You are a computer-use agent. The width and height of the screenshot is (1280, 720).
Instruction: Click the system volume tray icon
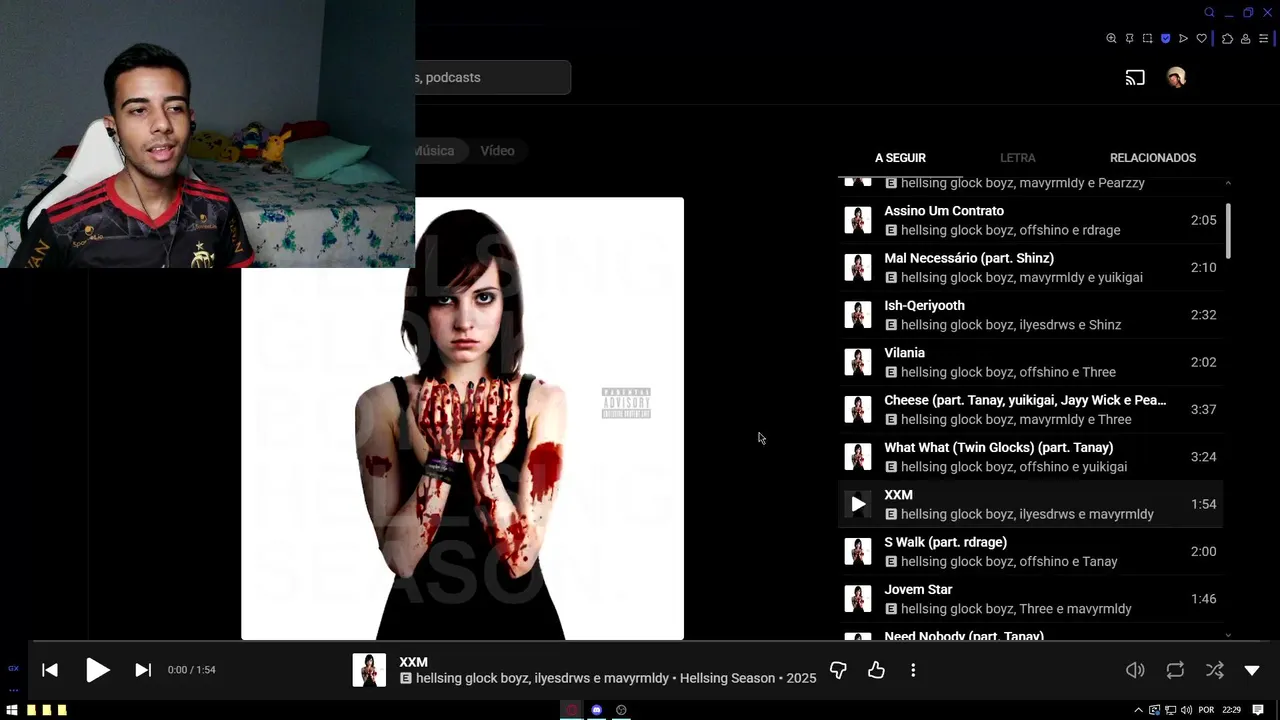[x=1186, y=710]
